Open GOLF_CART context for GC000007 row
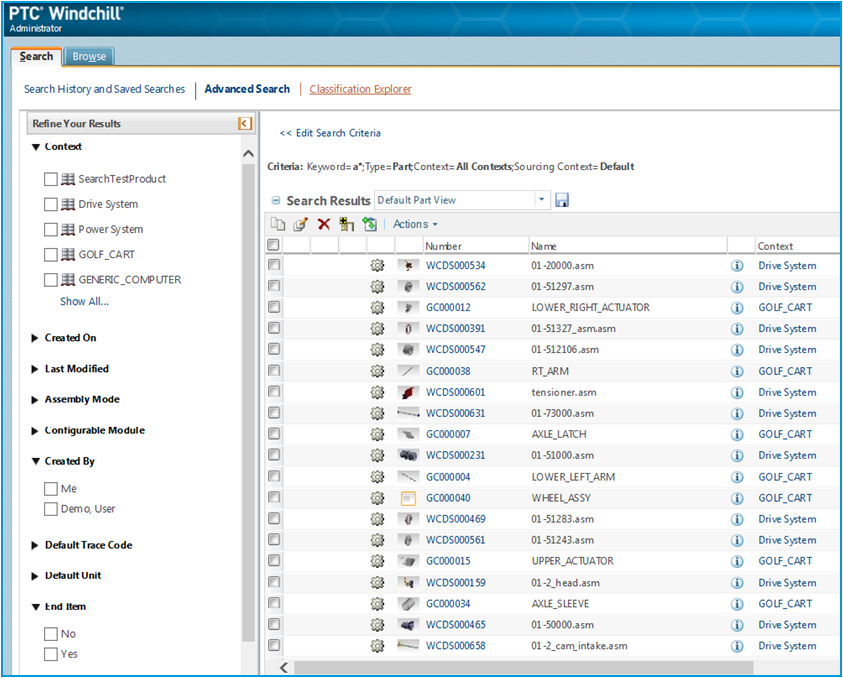 click(x=785, y=434)
